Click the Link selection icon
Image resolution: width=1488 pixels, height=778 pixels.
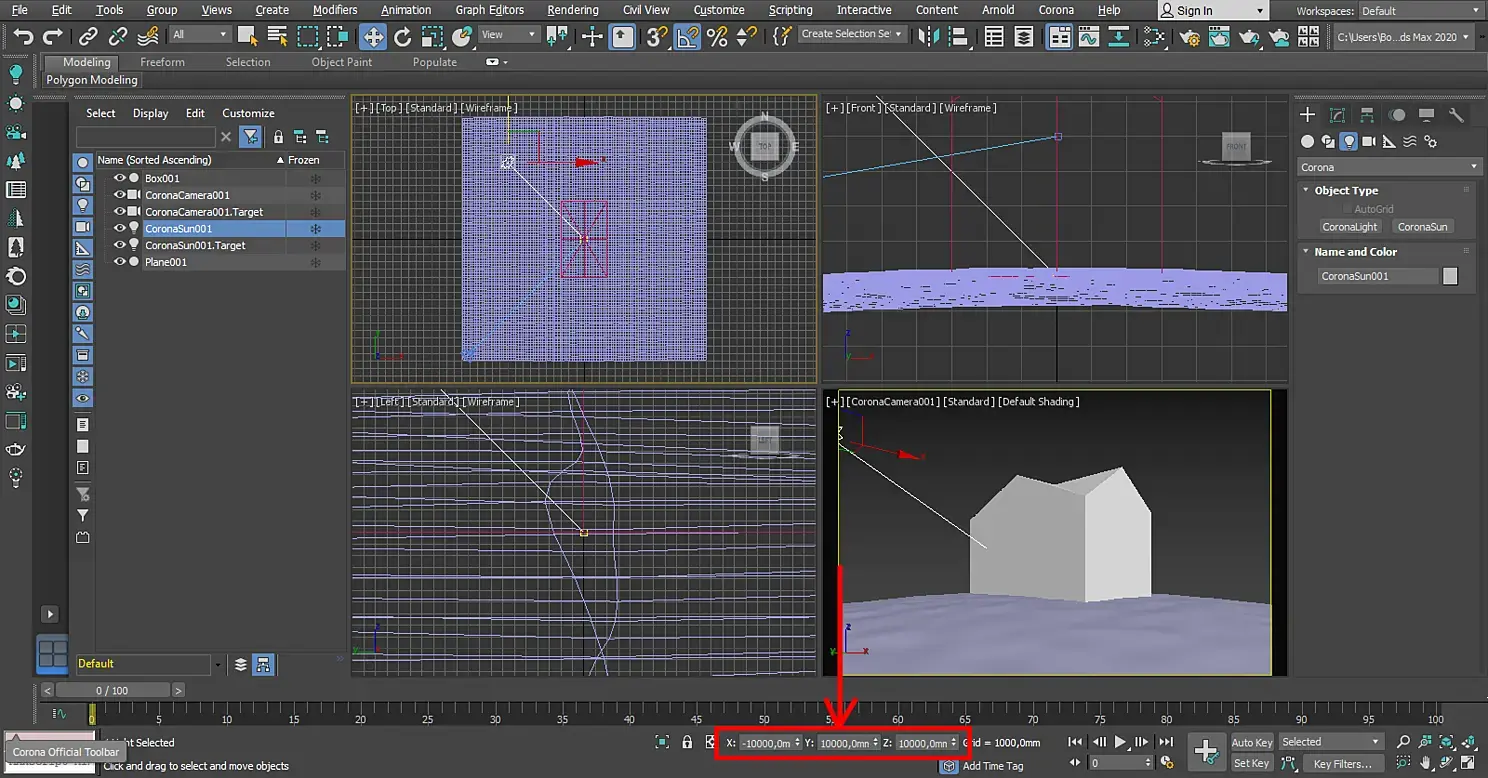(88, 37)
